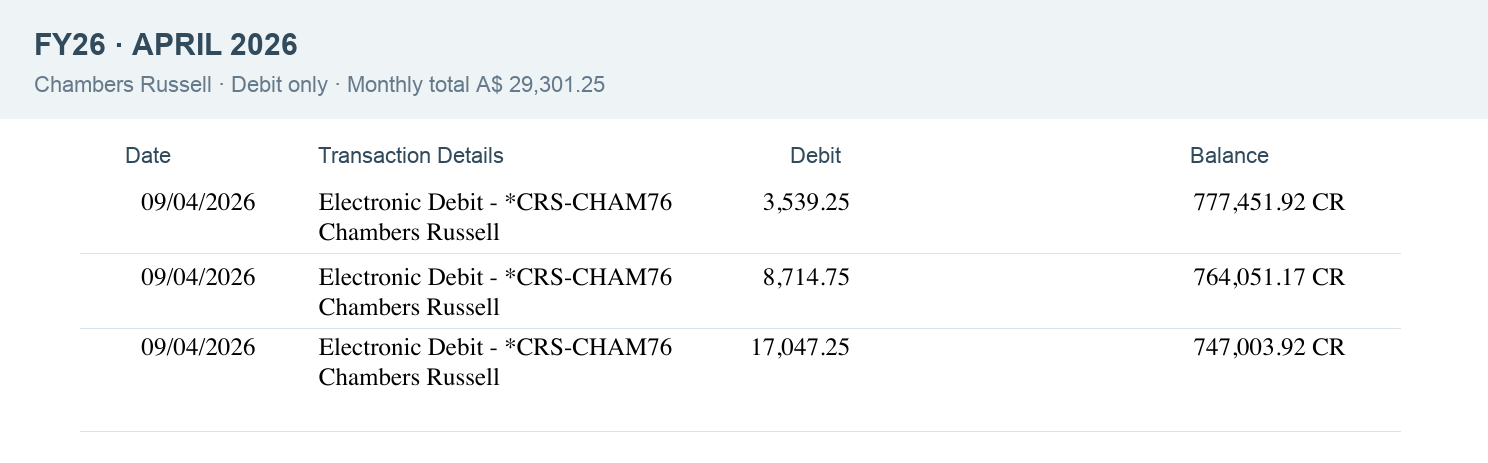
Task: Click the 747,003.92 CR balance
Action: coord(1269,347)
